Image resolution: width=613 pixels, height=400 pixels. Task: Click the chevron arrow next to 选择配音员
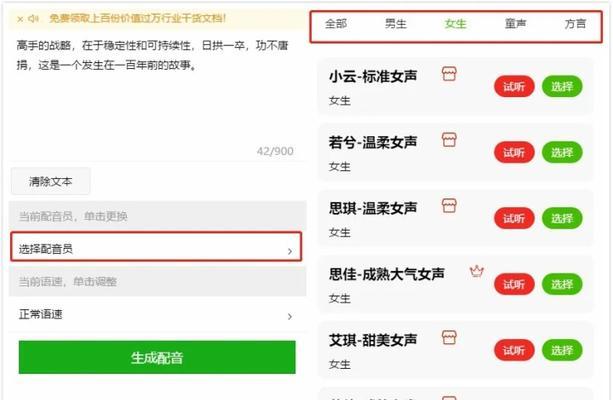290,251
